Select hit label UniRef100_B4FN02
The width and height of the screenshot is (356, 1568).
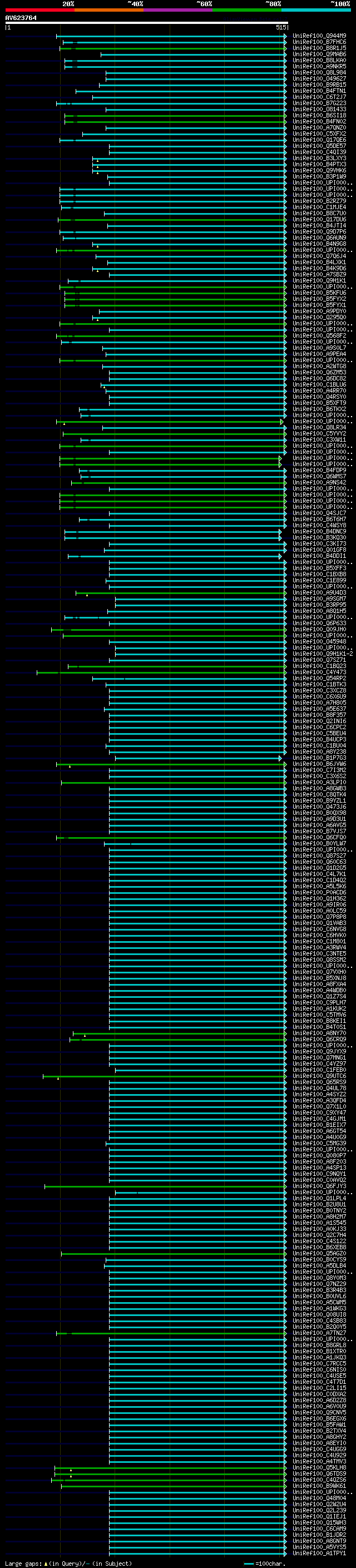[x=319, y=122]
